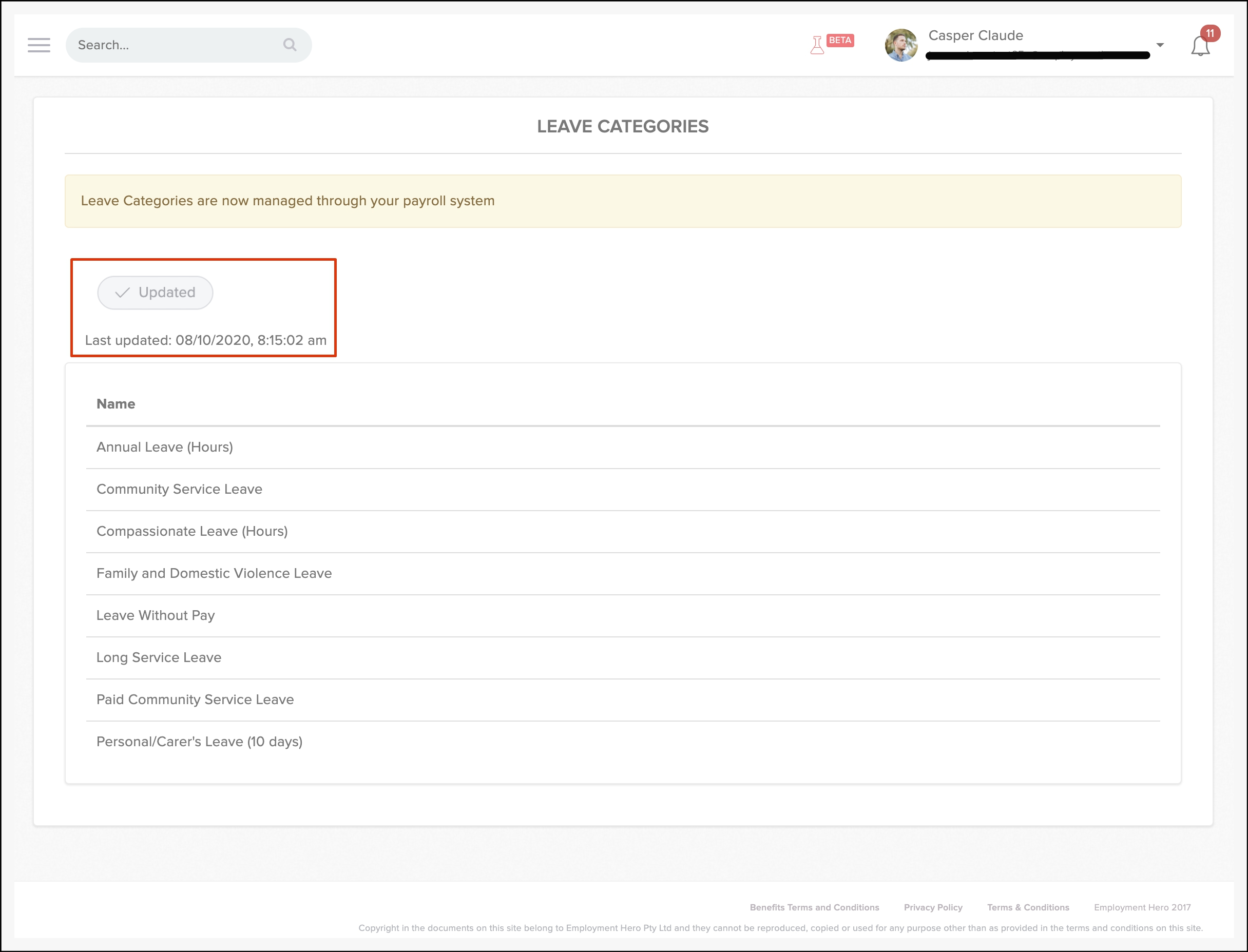1248x952 pixels.
Task: Open Personal/Carer's Leave (10 days)
Action: [199, 741]
